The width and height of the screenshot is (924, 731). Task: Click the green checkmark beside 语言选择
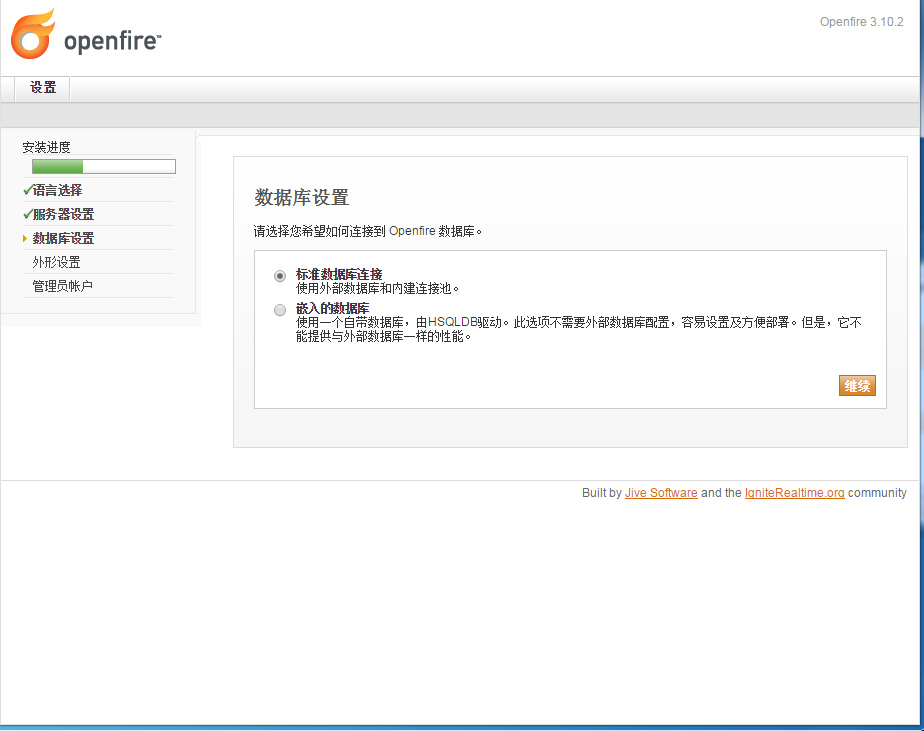[27, 190]
